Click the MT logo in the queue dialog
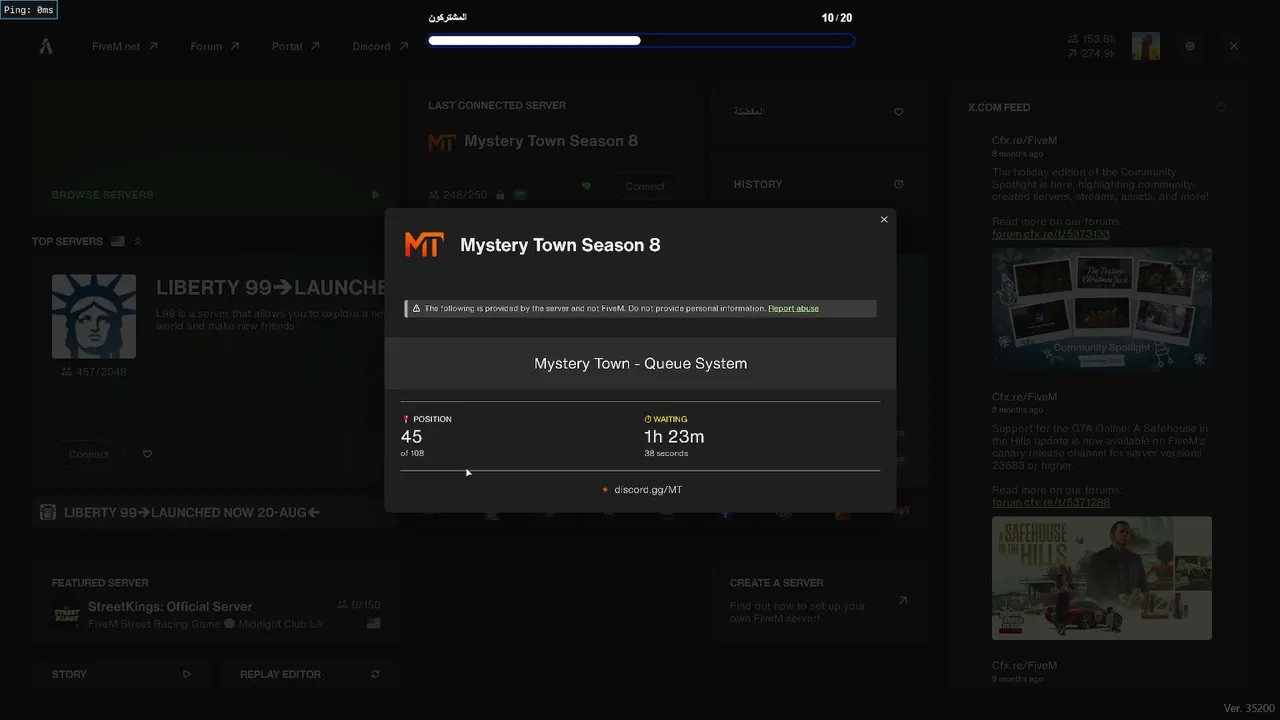The height and width of the screenshot is (720, 1280). pos(424,245)
